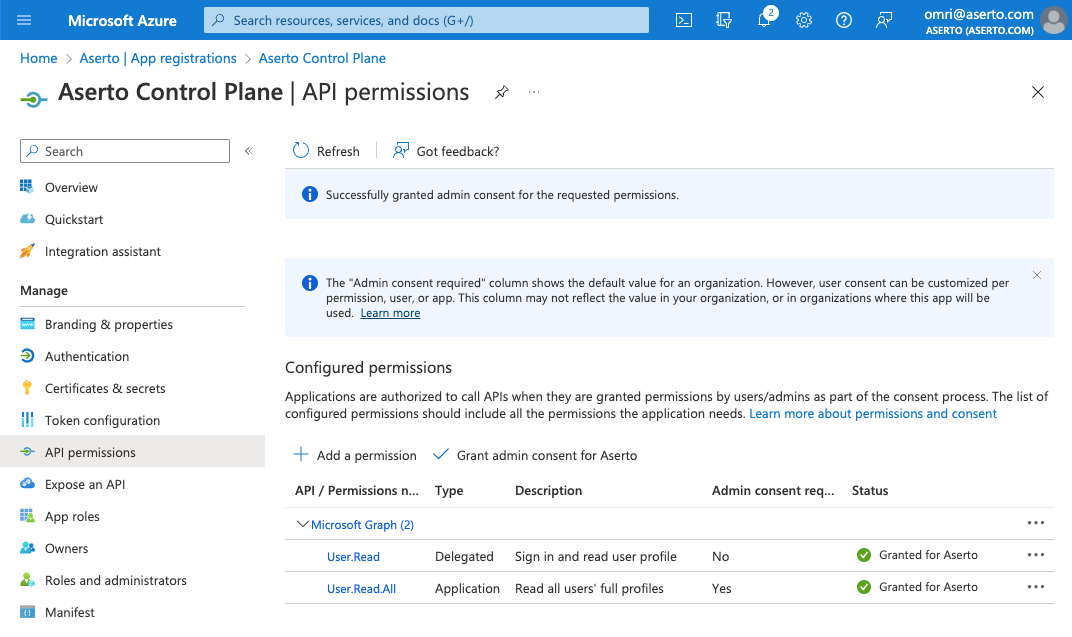This screenshot has width=1072, height=637.
Task: Collapse the left navigation pane
Action: pos(249,151)
